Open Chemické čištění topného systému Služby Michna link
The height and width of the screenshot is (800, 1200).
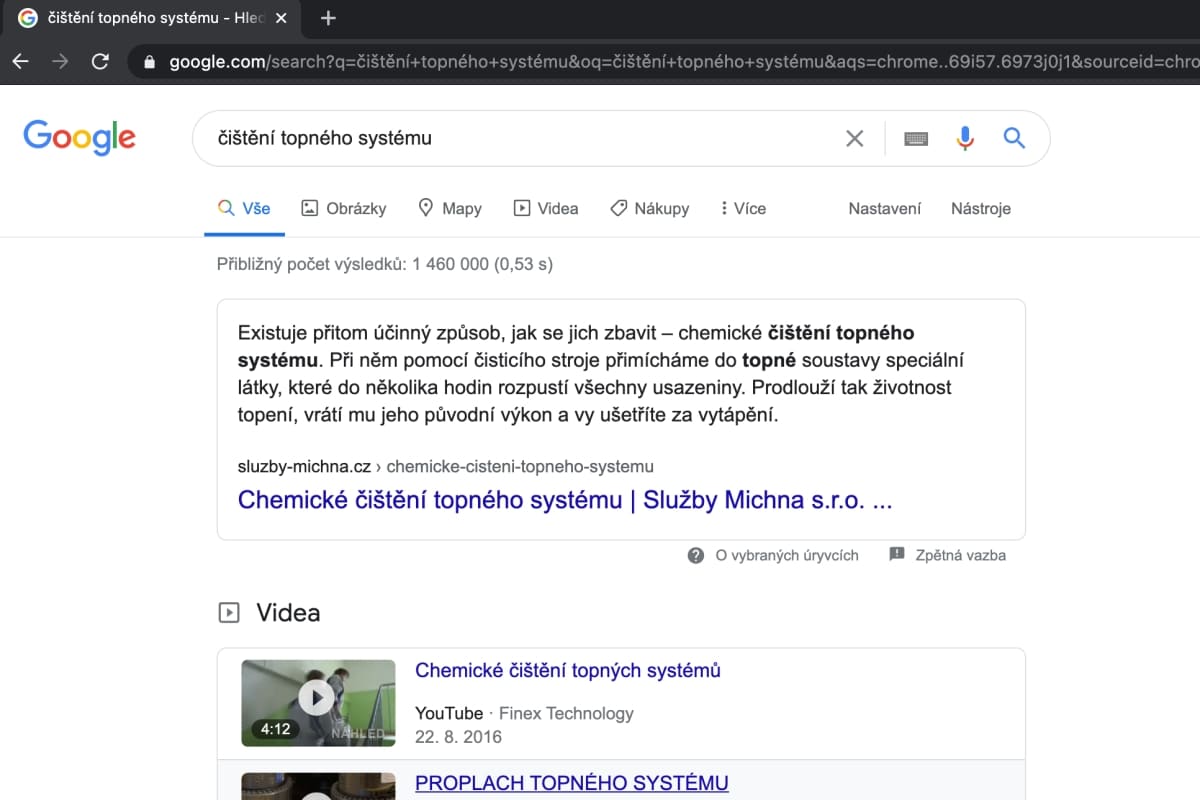564,500
